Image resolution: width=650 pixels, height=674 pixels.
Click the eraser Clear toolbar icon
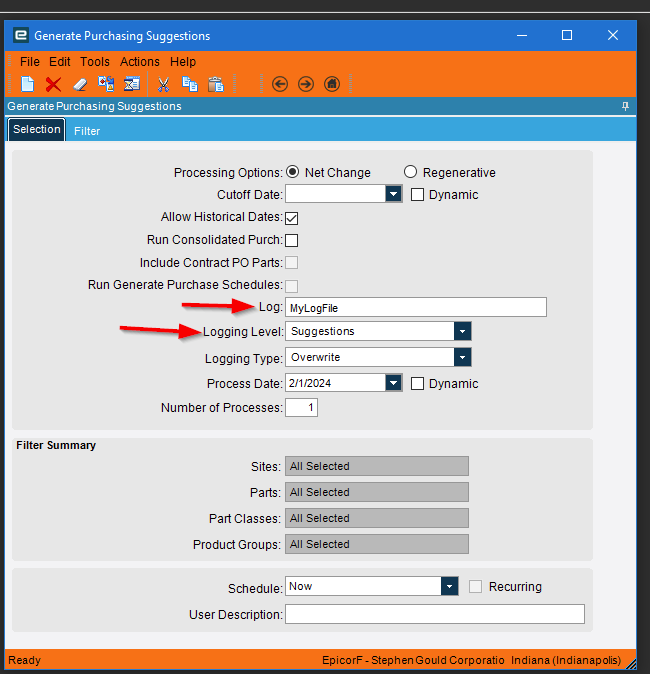point(80,84)
